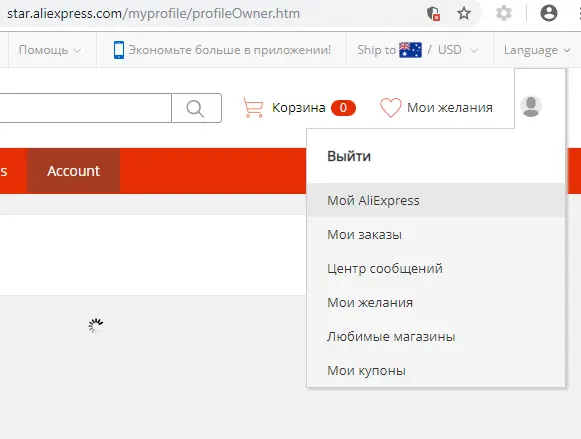Bookmark this page with the star icon
The height and width of the screenshot is (439, 581).
pyautogui.click(x=464, y=14)
